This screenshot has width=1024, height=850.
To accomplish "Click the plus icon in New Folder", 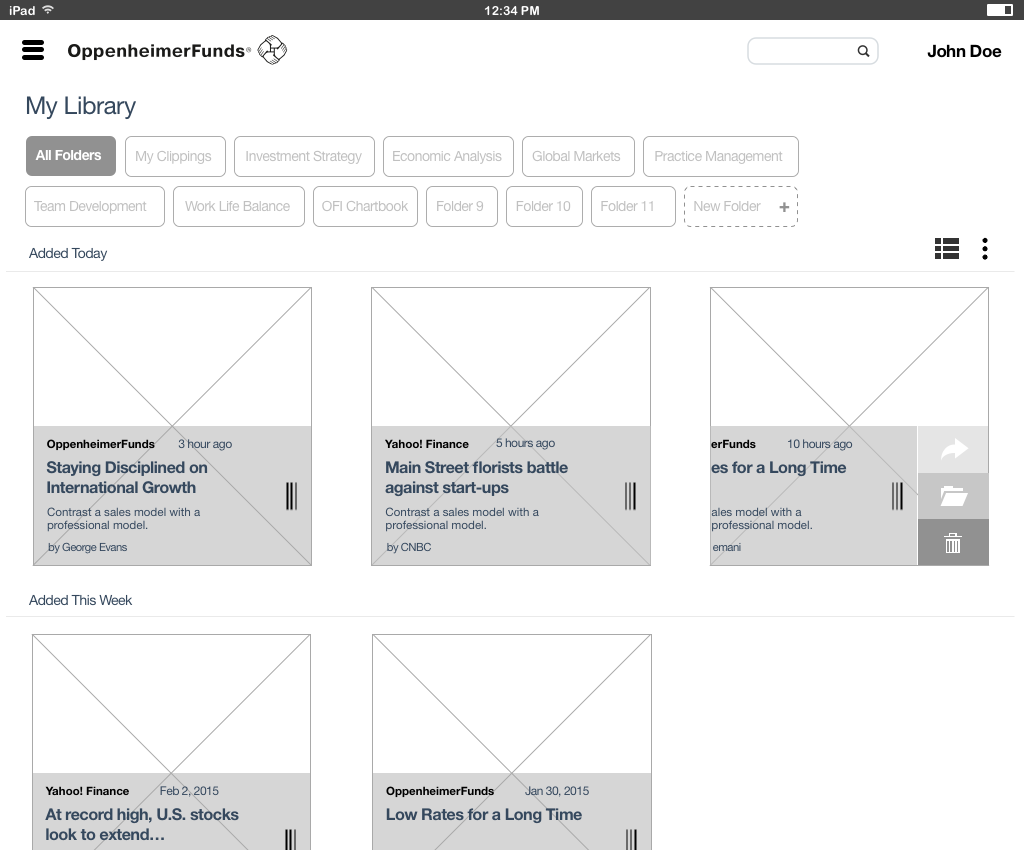I will pos(784,207).
